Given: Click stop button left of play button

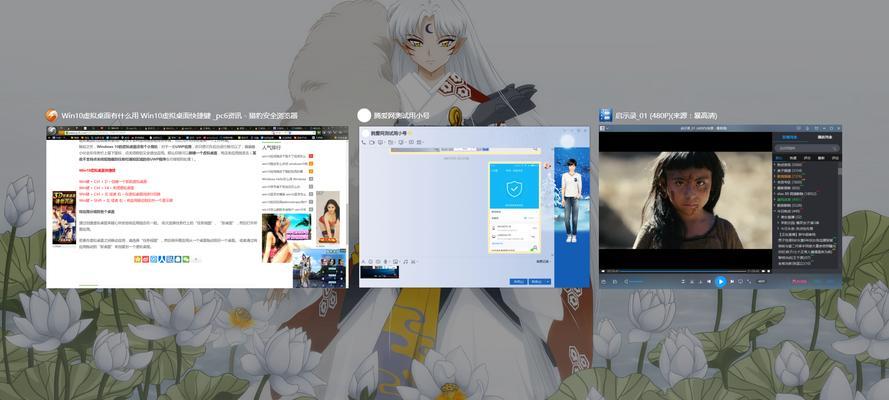Looking at the screenshot, I should [709, 282].
